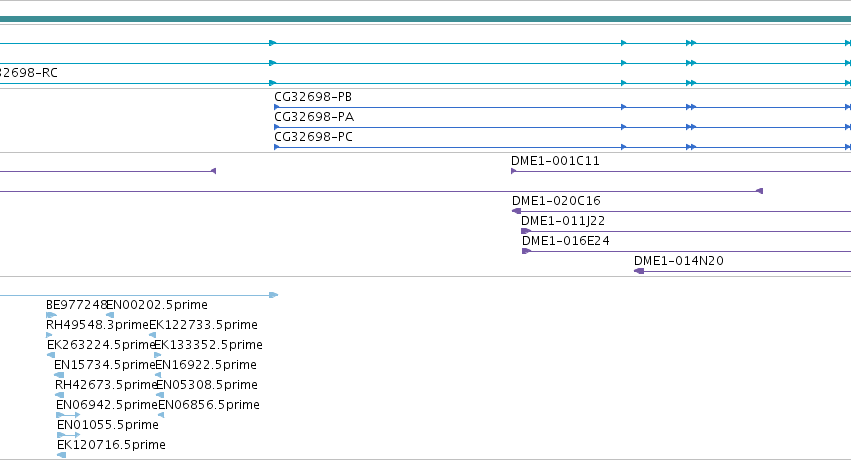This screenshot has height=460, width=851.
Task: Select the DME1-016E24 arrow marker
Action: tap(526, 251)
